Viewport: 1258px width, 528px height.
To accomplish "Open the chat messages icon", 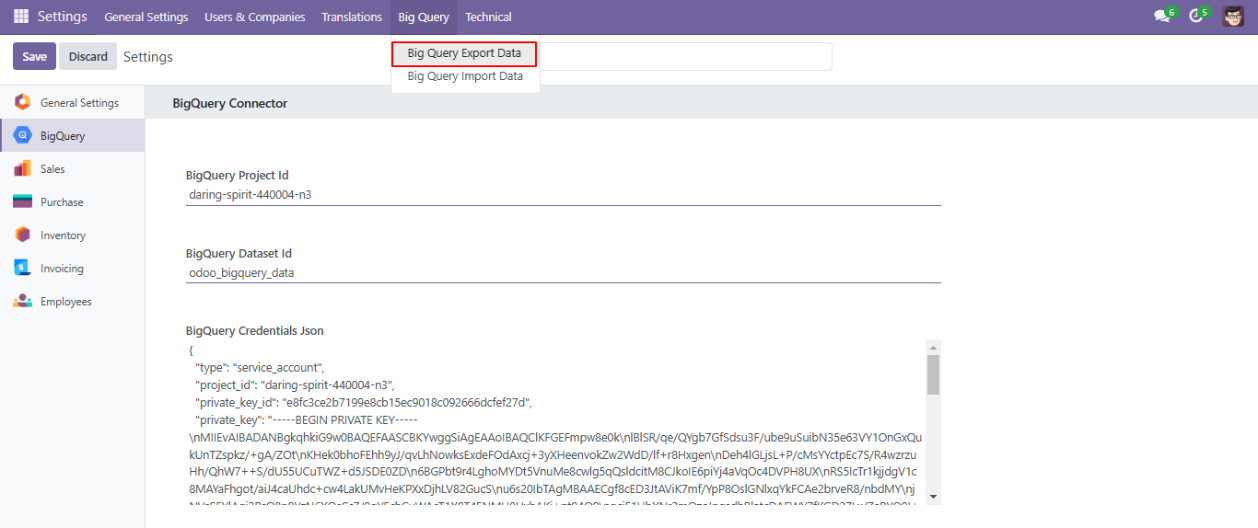I will 1161,17.
